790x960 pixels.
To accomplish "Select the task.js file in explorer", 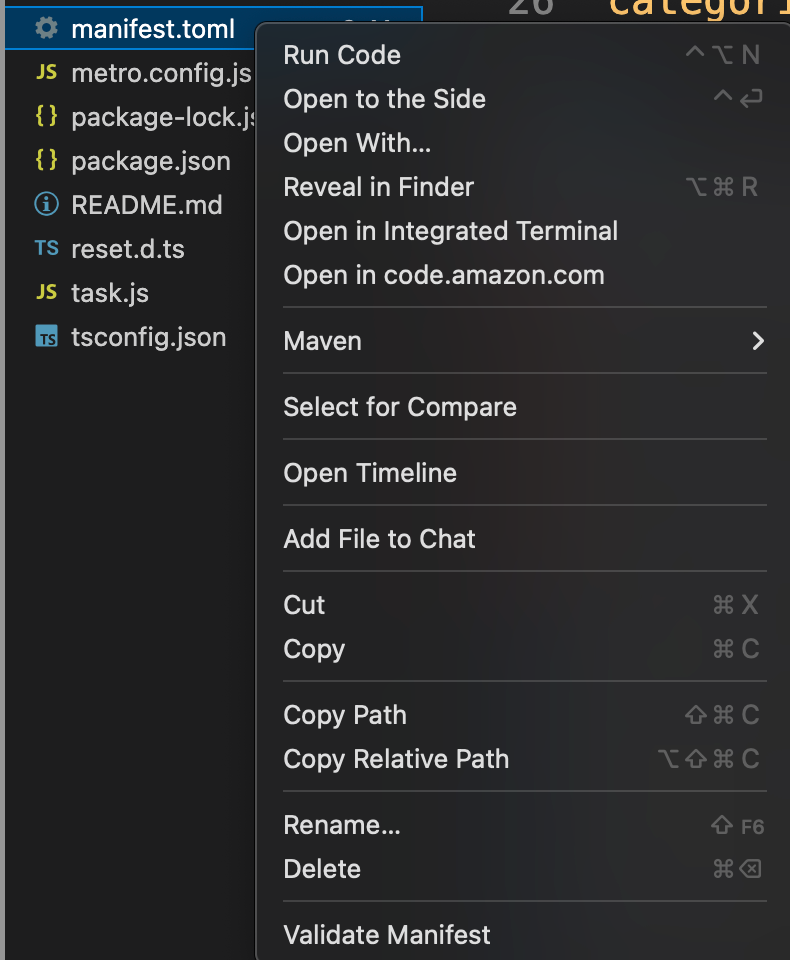I will click(x=110, y=293).
